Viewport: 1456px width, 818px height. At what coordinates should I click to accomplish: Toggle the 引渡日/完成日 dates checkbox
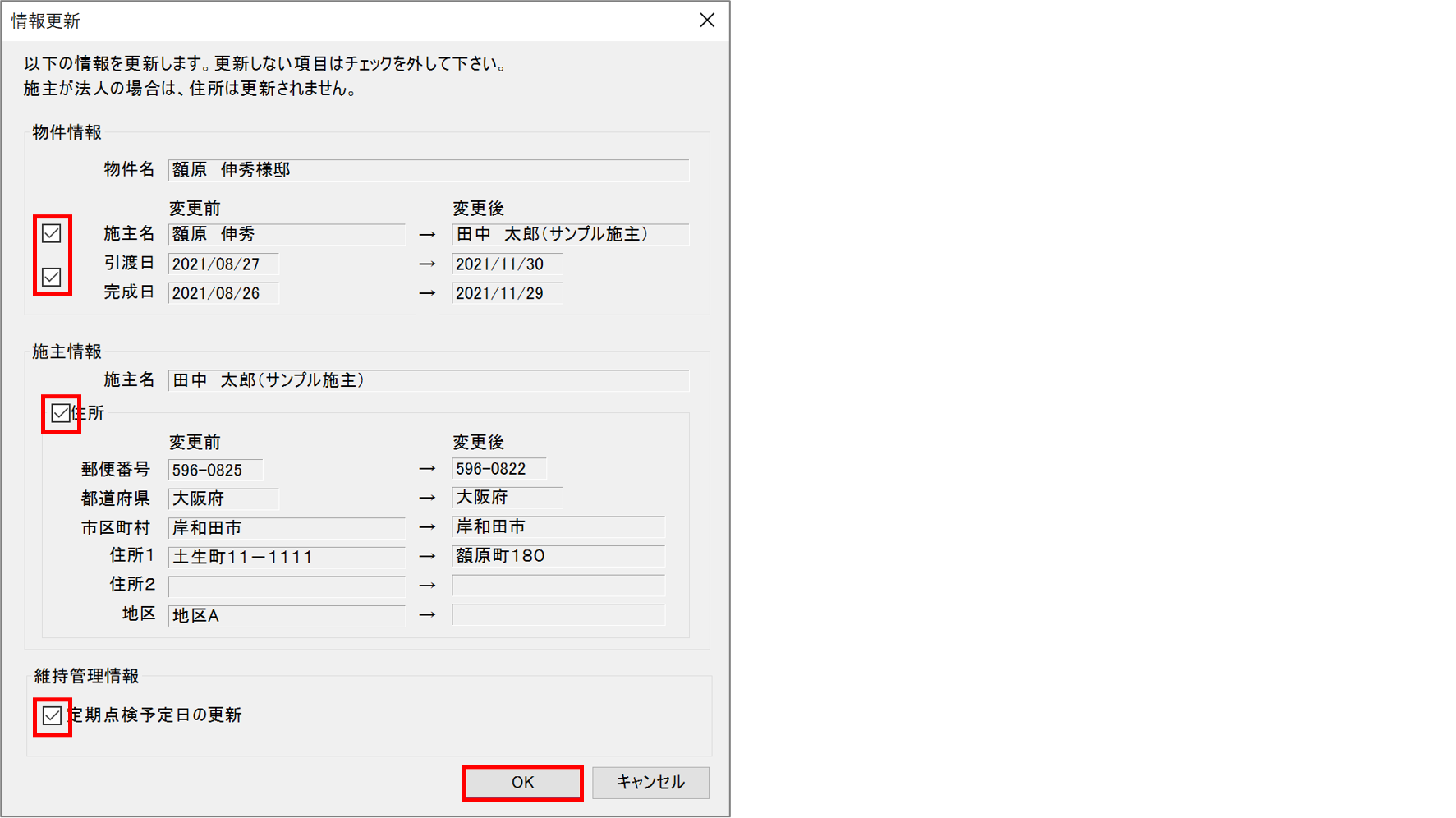pos(52,278)
